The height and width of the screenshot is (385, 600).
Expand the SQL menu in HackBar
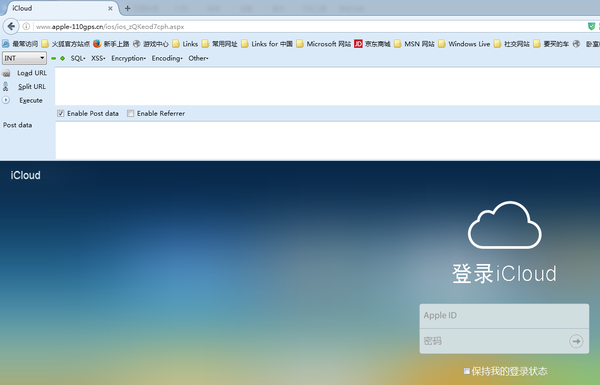(x=78, y=58)
